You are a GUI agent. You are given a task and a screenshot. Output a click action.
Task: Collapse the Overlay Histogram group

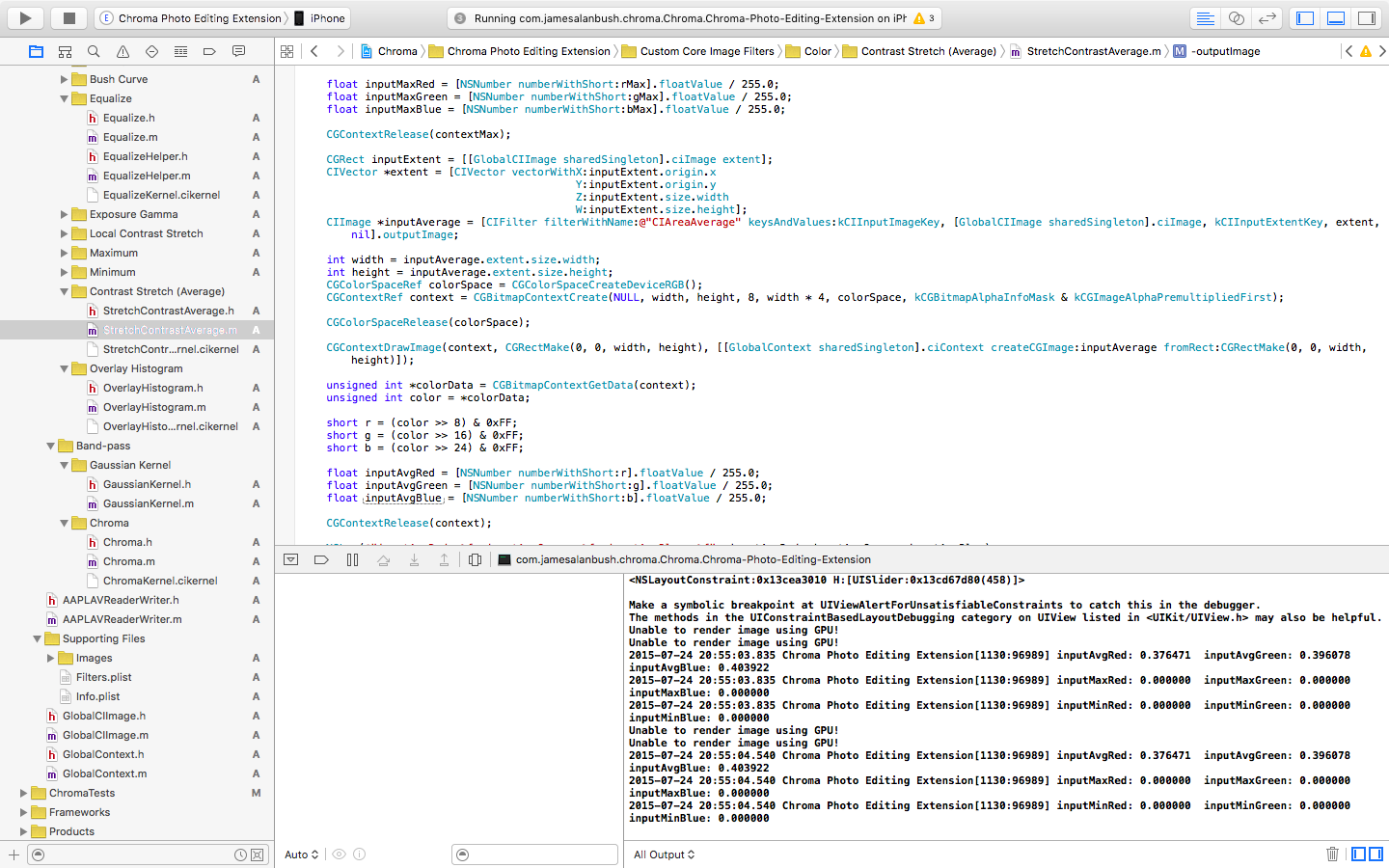tap(64, 368)
